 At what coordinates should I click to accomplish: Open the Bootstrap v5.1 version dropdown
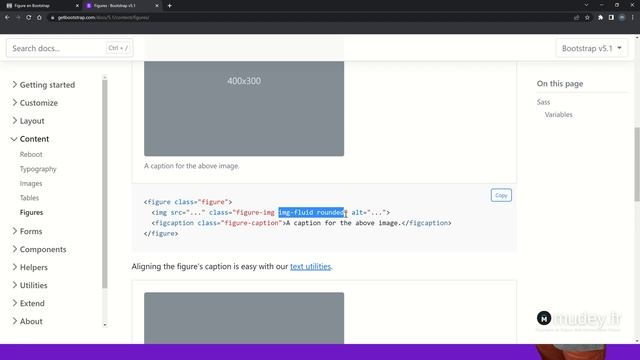(x=591, y=48)
